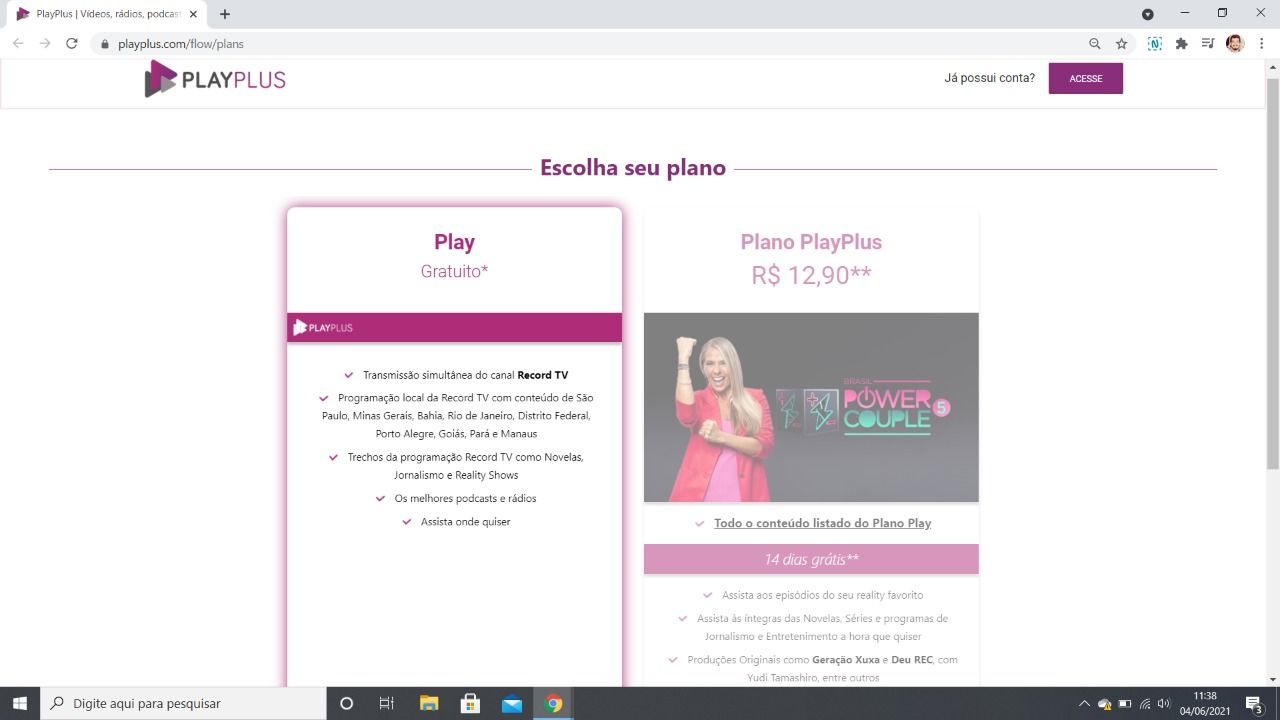This screenshot has width=1280, height=720.
Task: Bookmark this page with the star
Action: [1122, 44]
